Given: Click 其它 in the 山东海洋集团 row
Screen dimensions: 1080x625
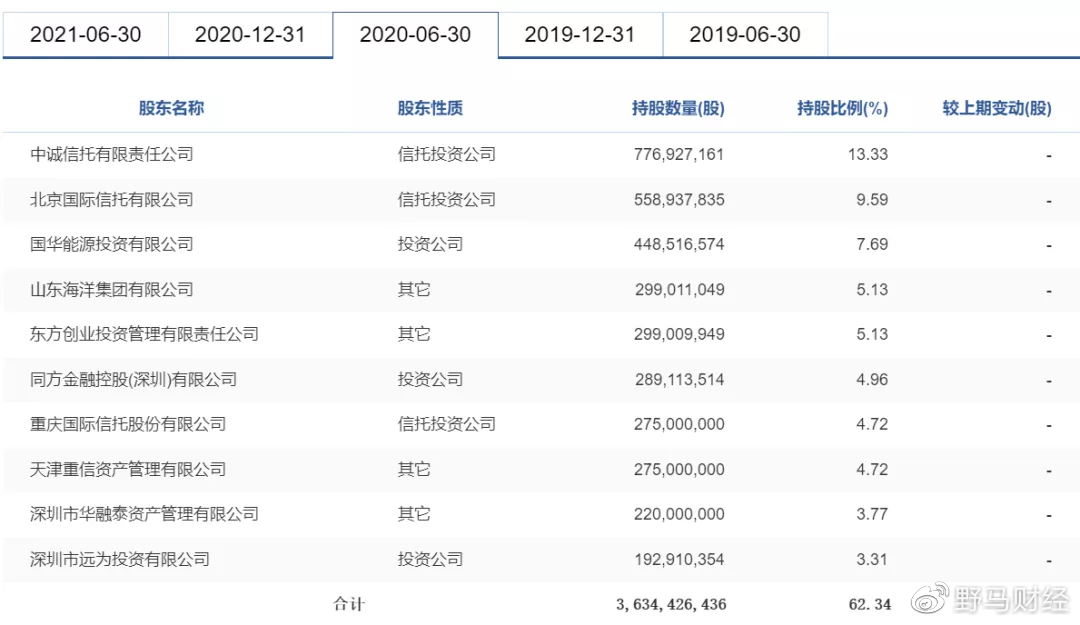Looking at the screenshot, I should [x=414, y=289].
